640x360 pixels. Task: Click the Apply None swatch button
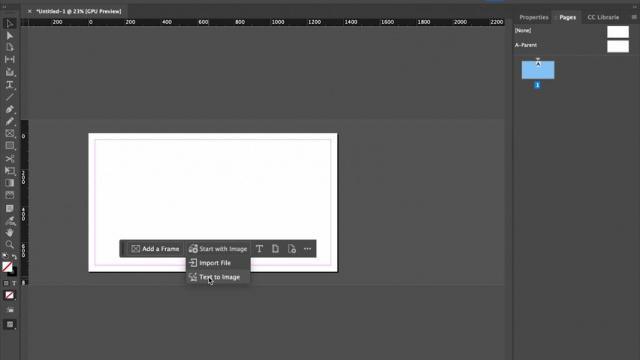click(9, 295)
